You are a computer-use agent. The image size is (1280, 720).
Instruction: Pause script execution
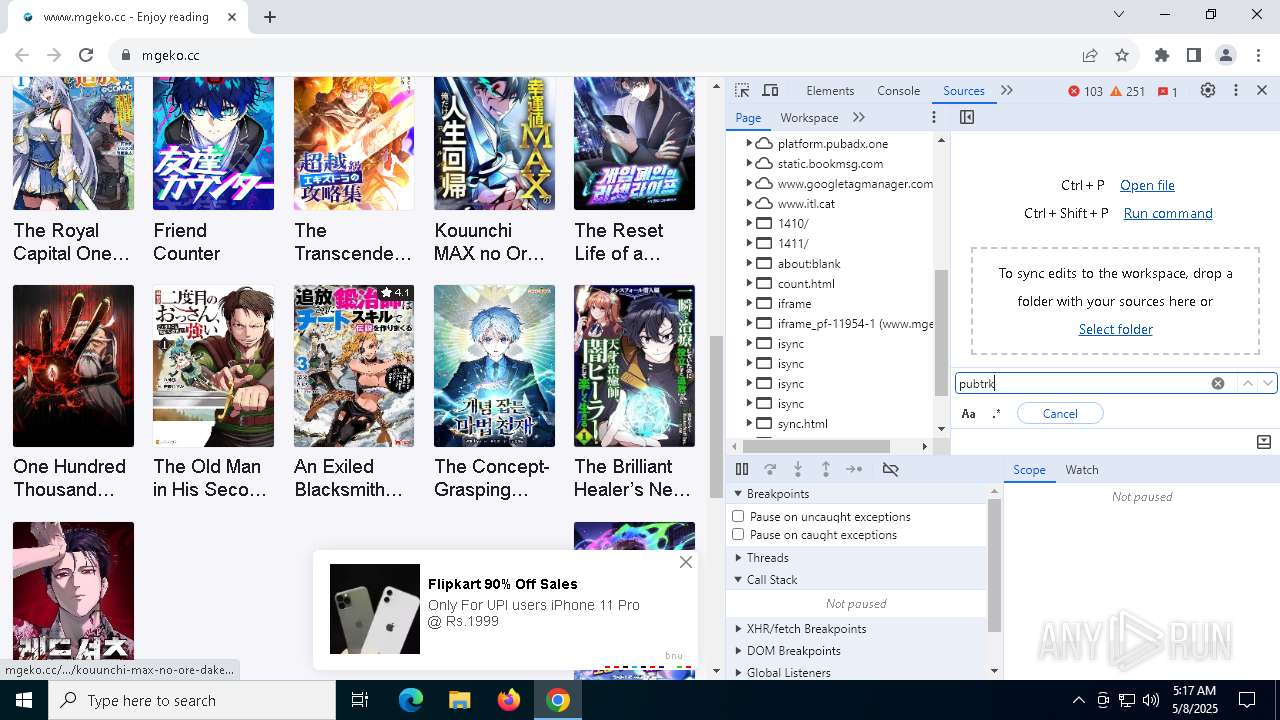click(x=742, y=469)
